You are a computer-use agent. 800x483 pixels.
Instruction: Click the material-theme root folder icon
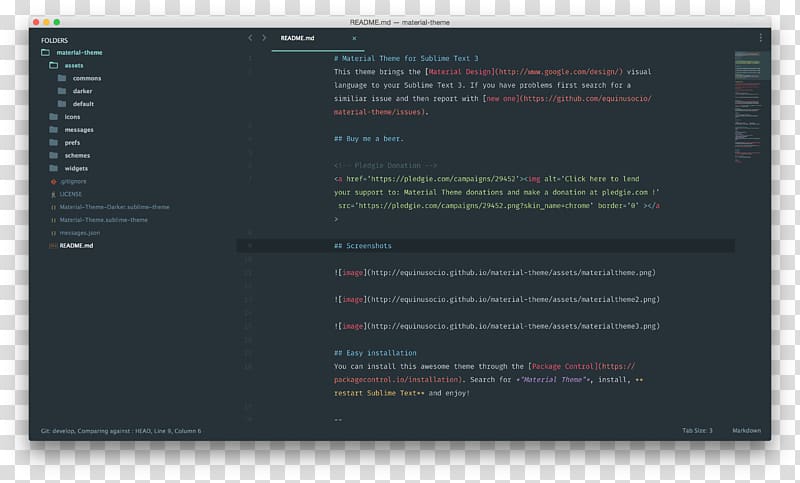[x=45, y=53]
